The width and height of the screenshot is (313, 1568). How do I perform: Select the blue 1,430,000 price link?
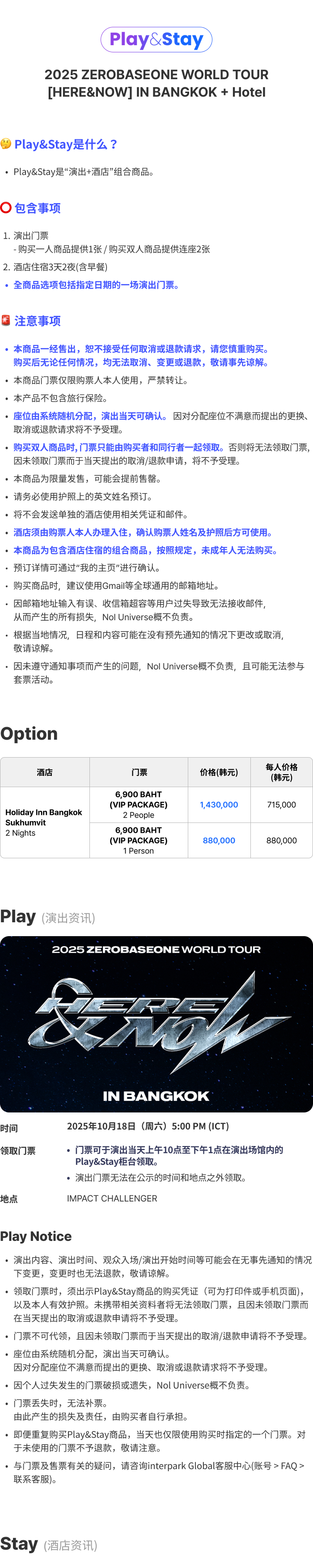click(219, 805)
